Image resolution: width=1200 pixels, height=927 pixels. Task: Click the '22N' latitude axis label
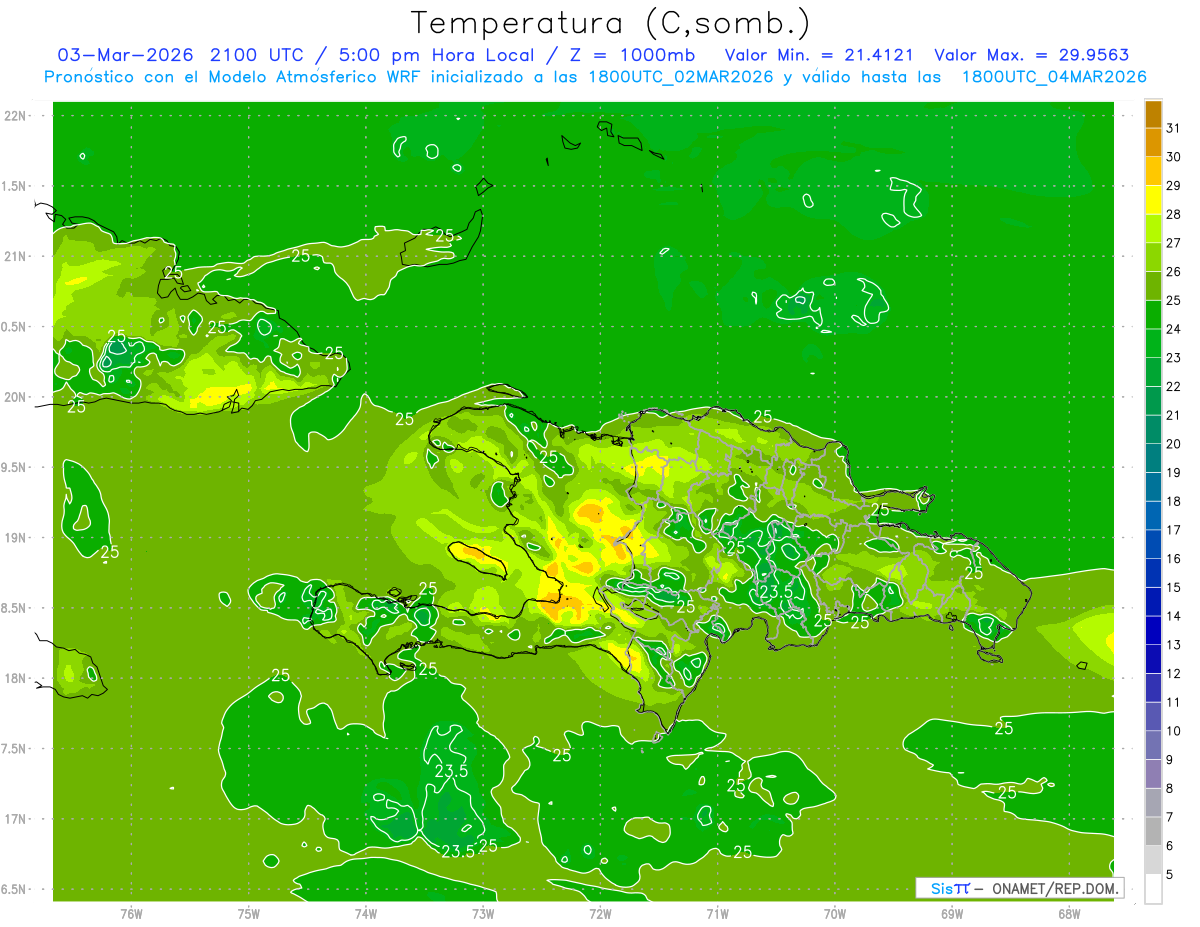17,115
